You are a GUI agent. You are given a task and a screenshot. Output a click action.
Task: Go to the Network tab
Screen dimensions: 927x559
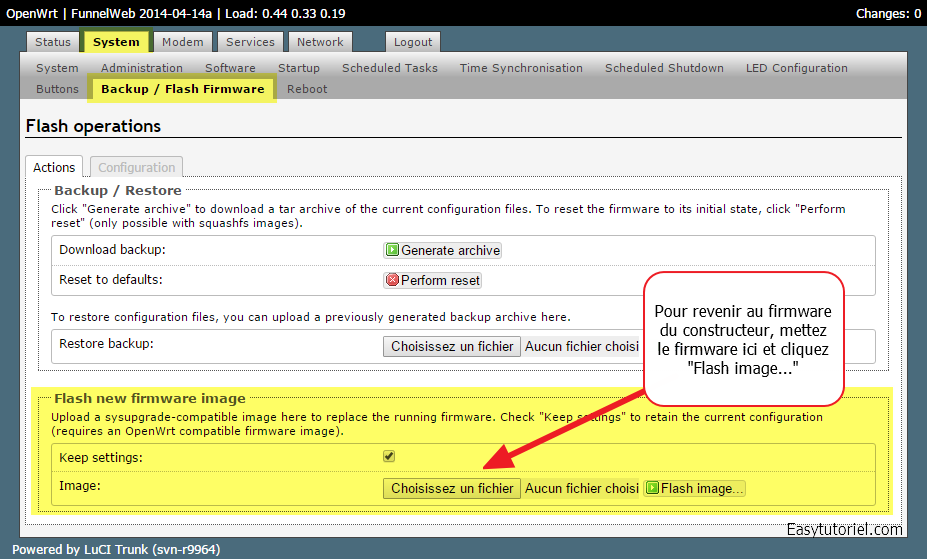pos(320,42)
